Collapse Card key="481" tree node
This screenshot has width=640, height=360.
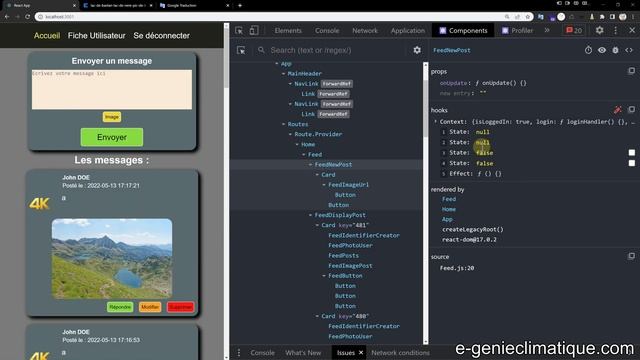(317, 225)
